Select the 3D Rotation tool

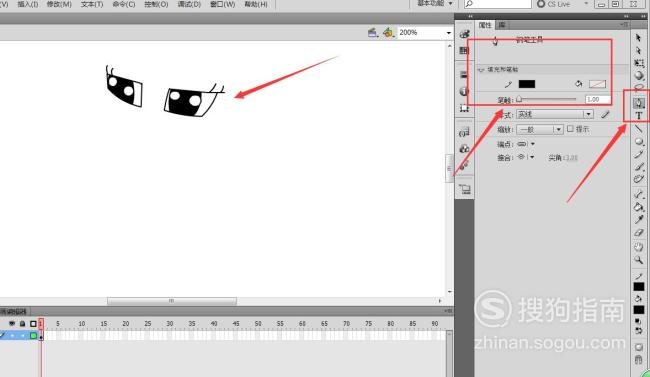tap(639, 75)
